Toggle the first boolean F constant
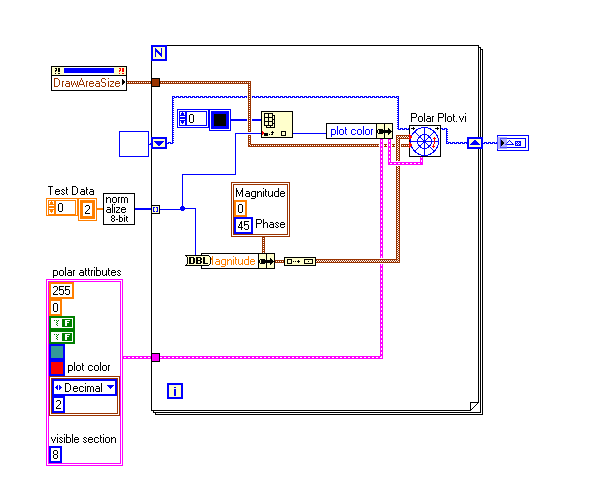This screenshot has height=490, width=611. pos(62,323)
